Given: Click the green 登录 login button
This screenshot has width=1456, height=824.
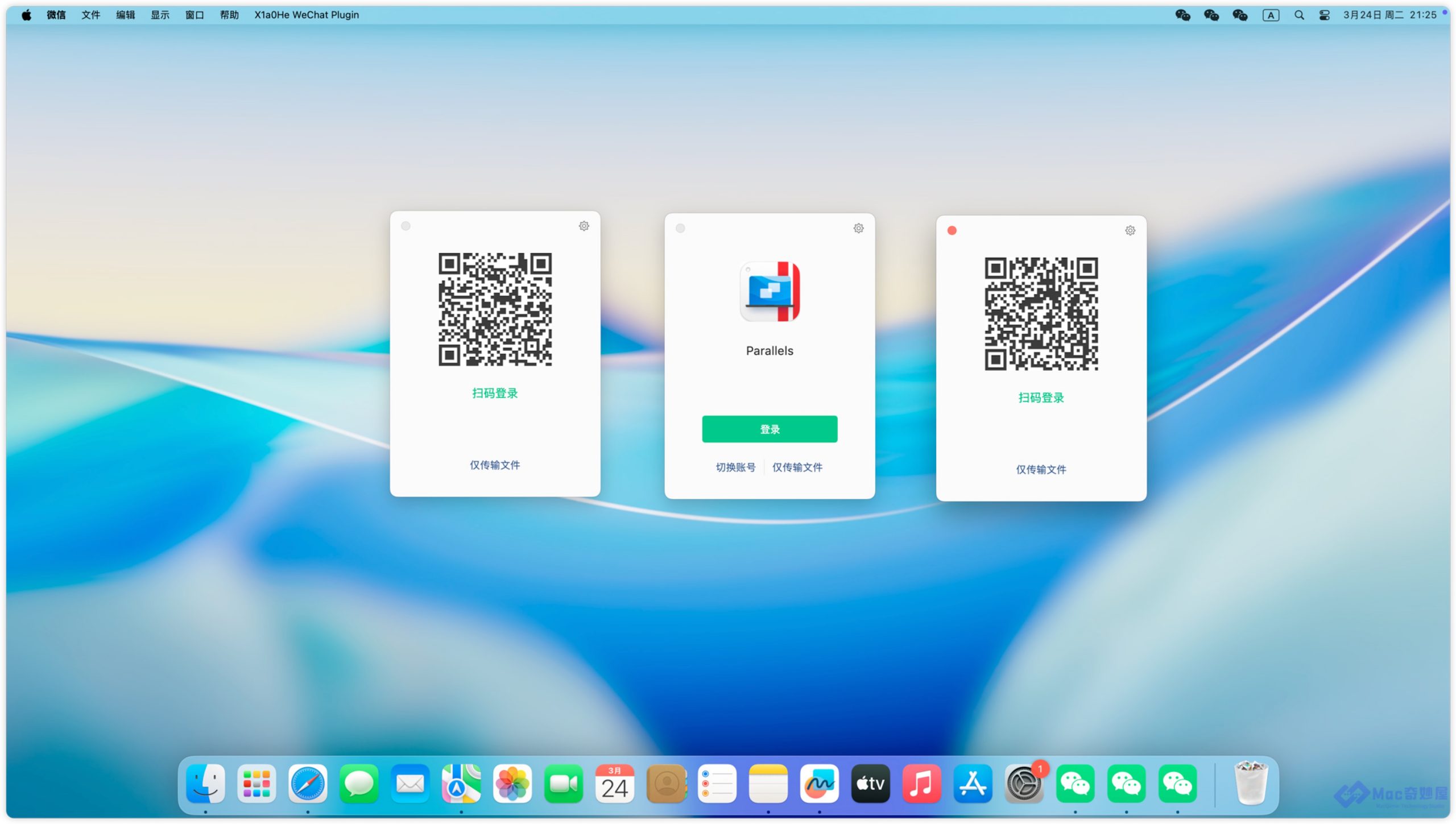Looking at the screenshot, I should [769, 429].
